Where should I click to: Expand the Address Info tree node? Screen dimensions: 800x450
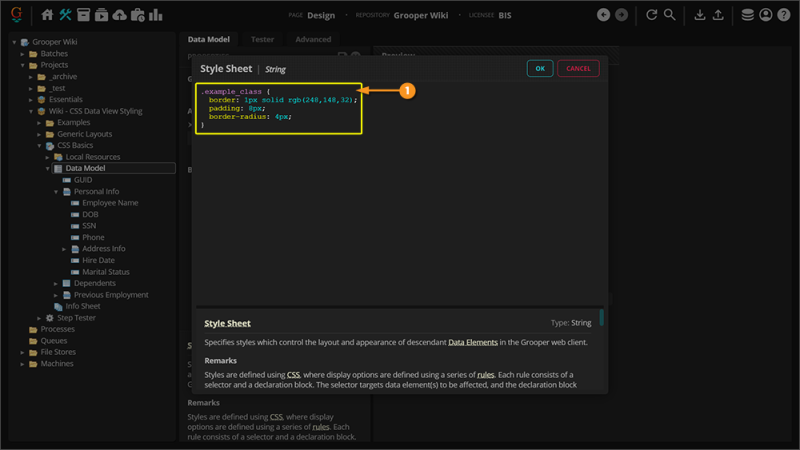65,249
